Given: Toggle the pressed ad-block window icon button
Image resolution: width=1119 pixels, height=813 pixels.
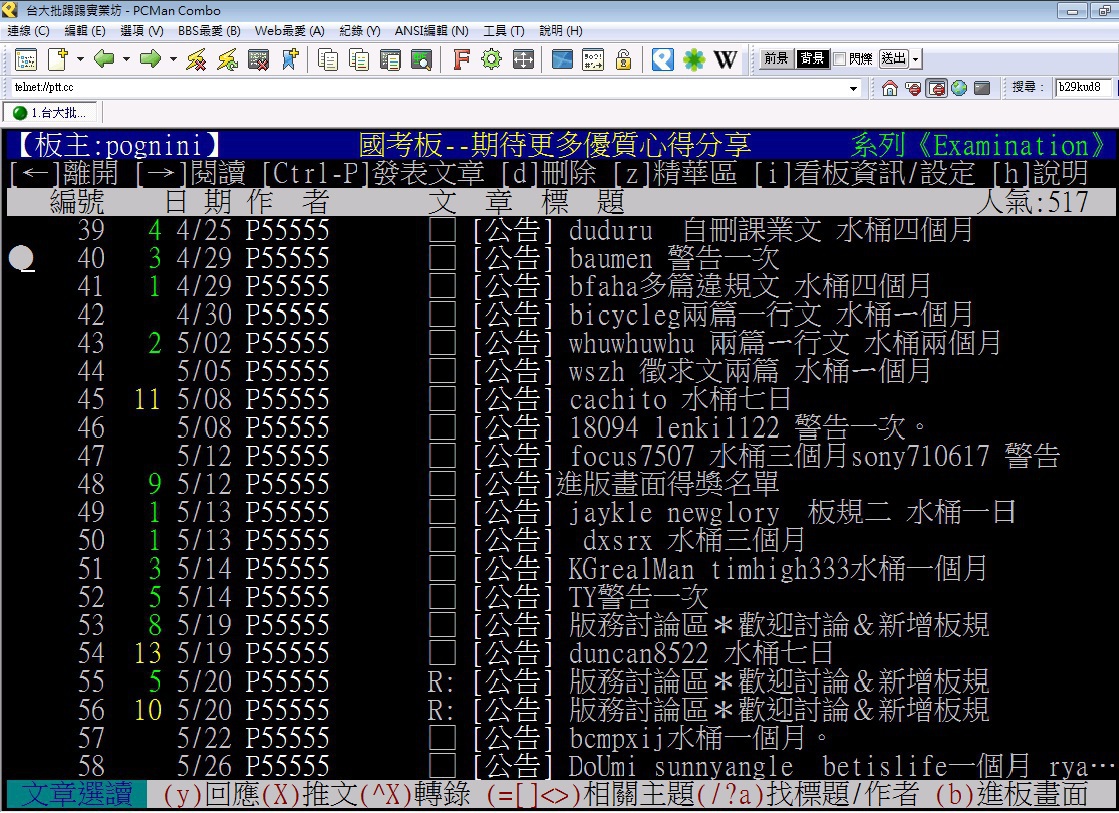Looking at the screenshot, I should [936, 88].
